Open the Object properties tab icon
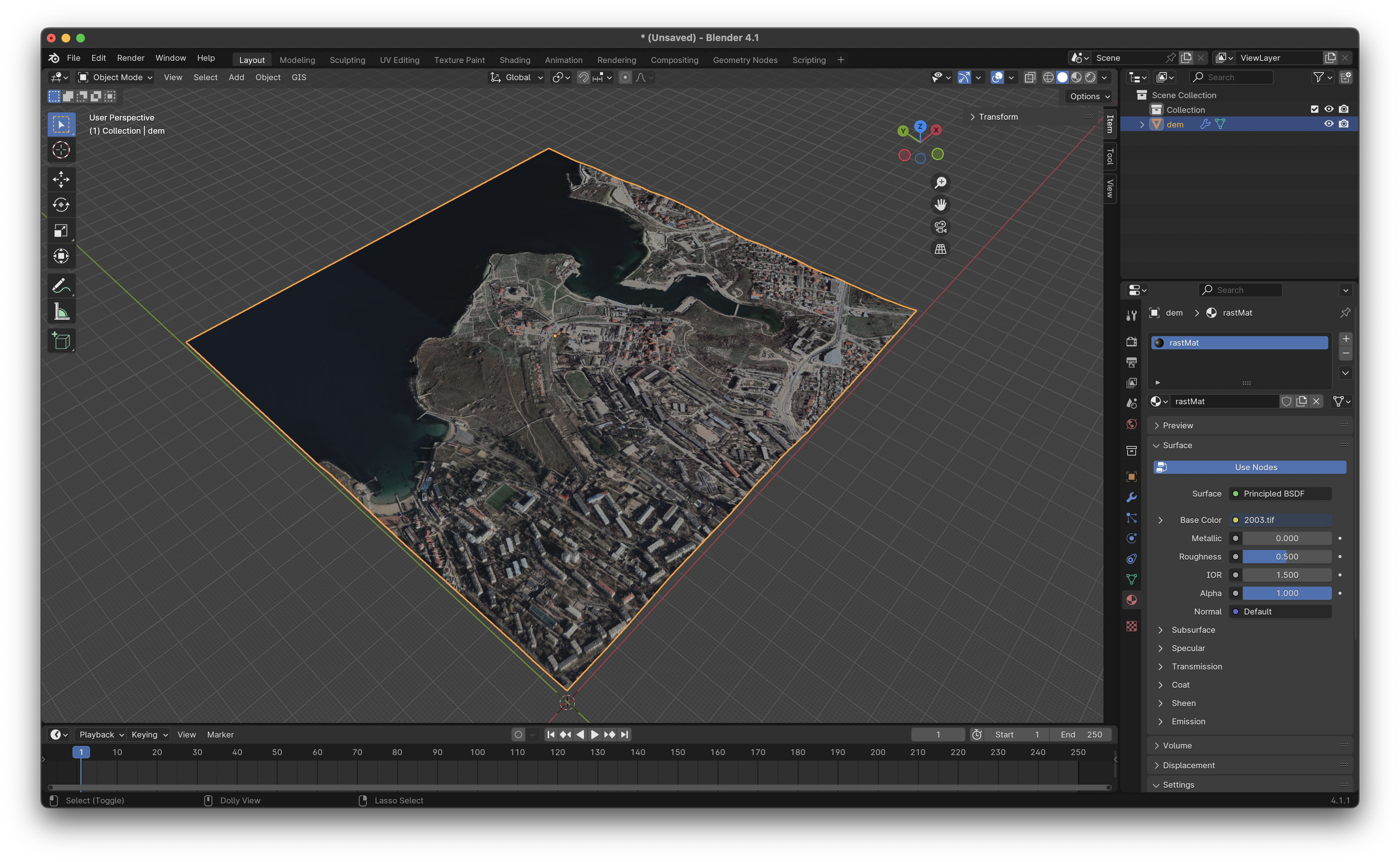Viewport: 1400px width, 862px height. [1132, 476]
